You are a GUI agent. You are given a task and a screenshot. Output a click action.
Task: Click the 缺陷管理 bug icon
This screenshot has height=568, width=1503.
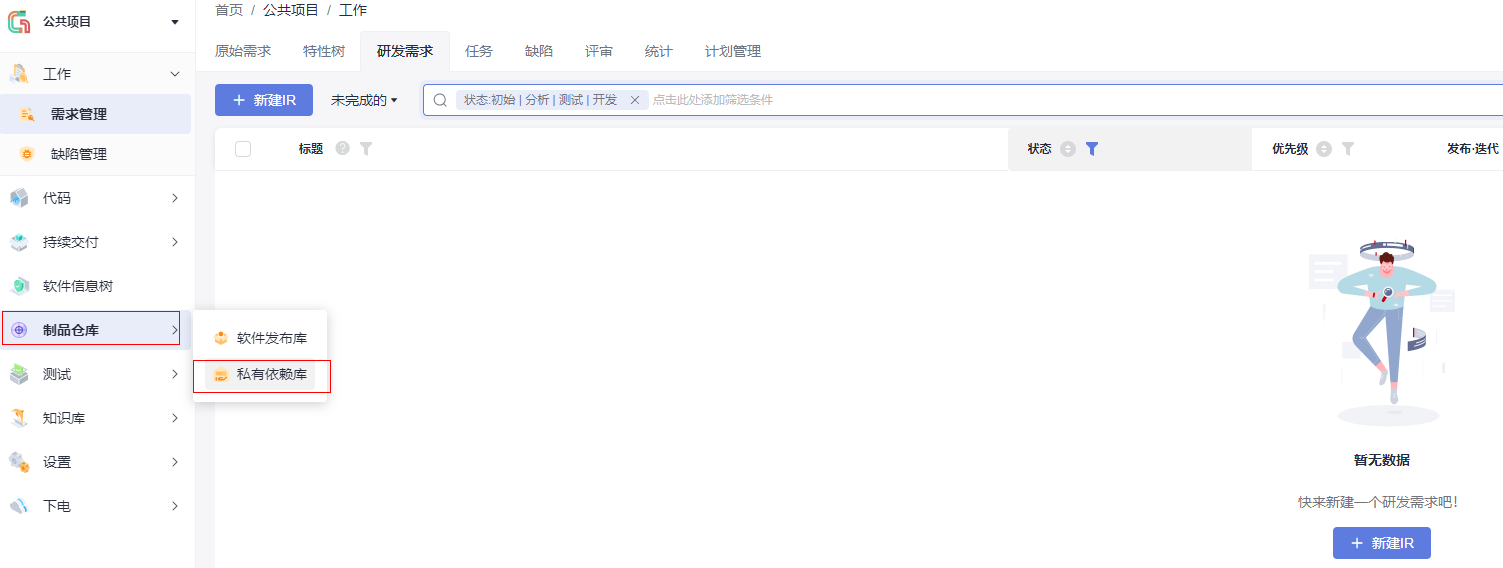(x=27, y=154)
